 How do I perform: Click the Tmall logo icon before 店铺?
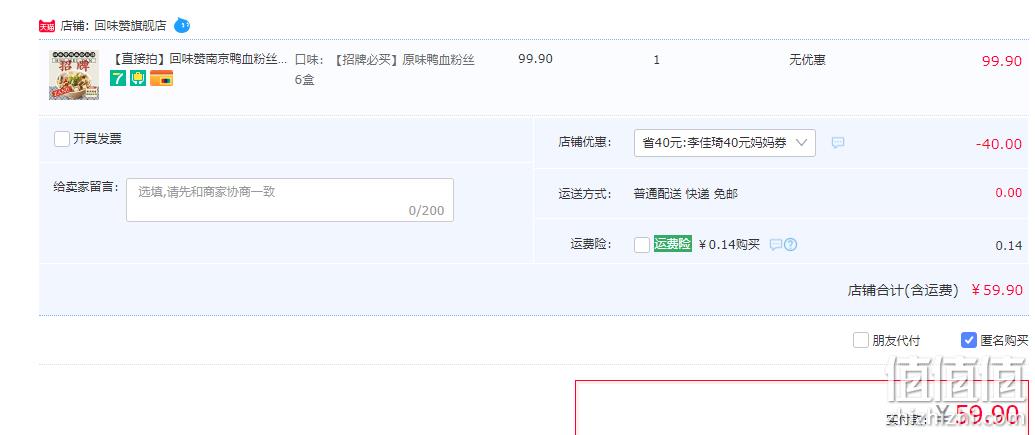tap(46, 26)
